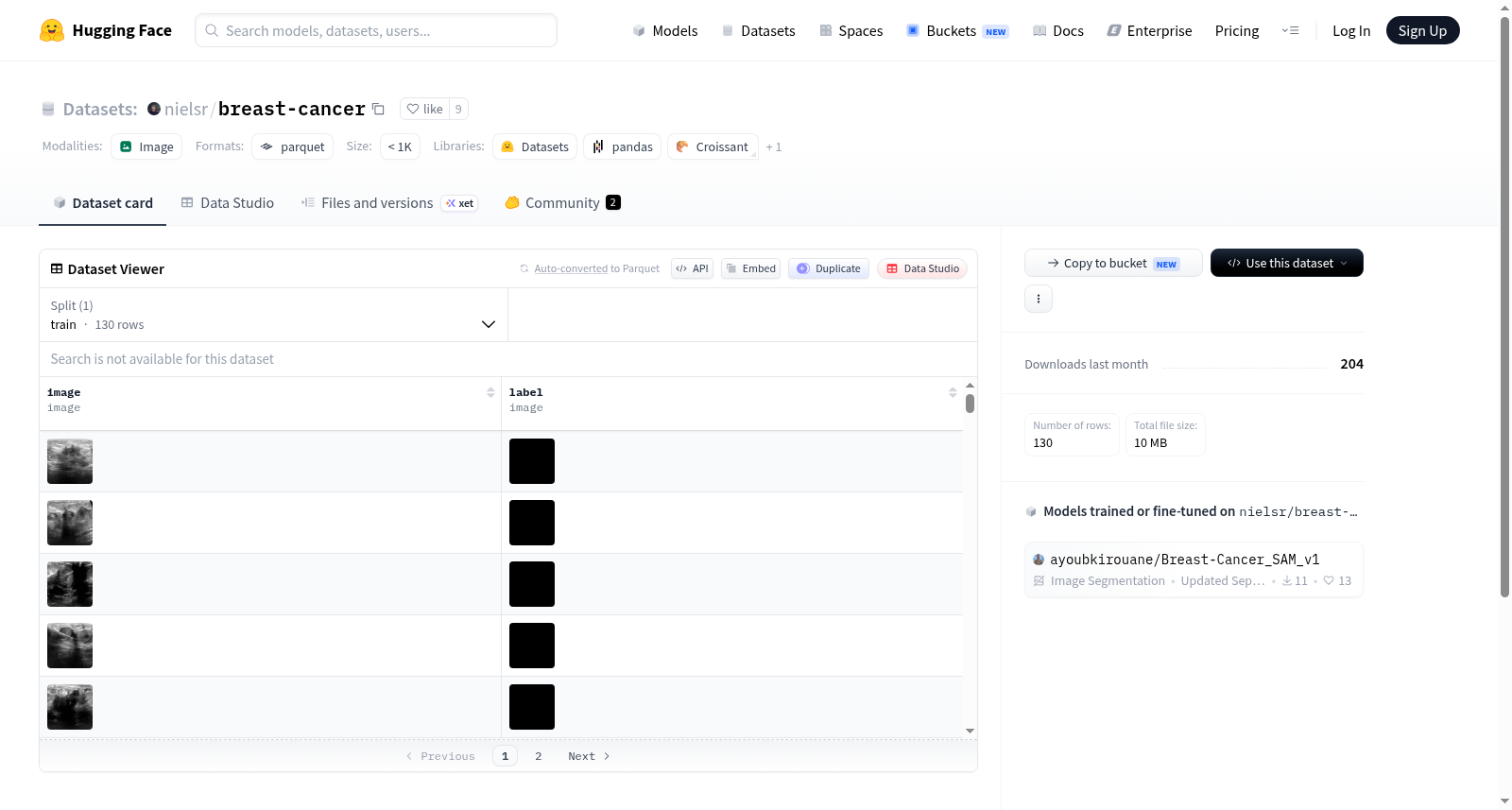Switch to the Data Studio tab

coord(228,202)
